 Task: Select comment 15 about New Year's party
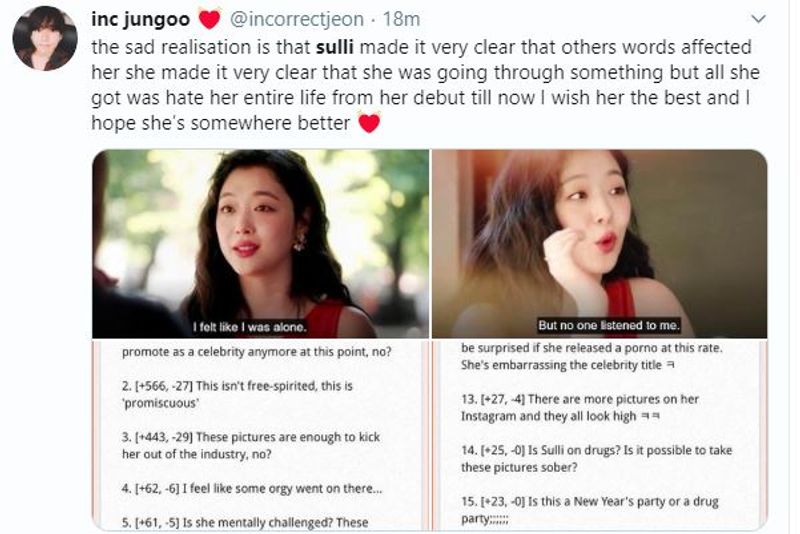(x=589, y=510)
